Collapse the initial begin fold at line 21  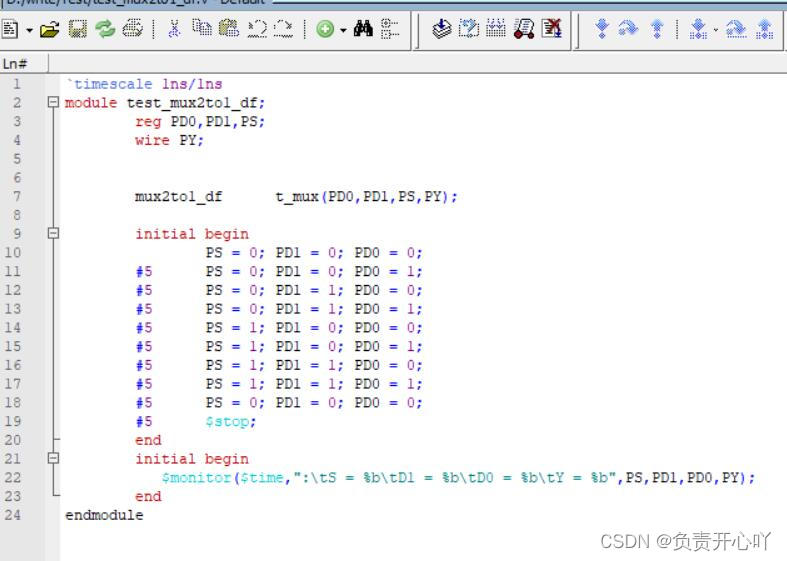[53, 458]
